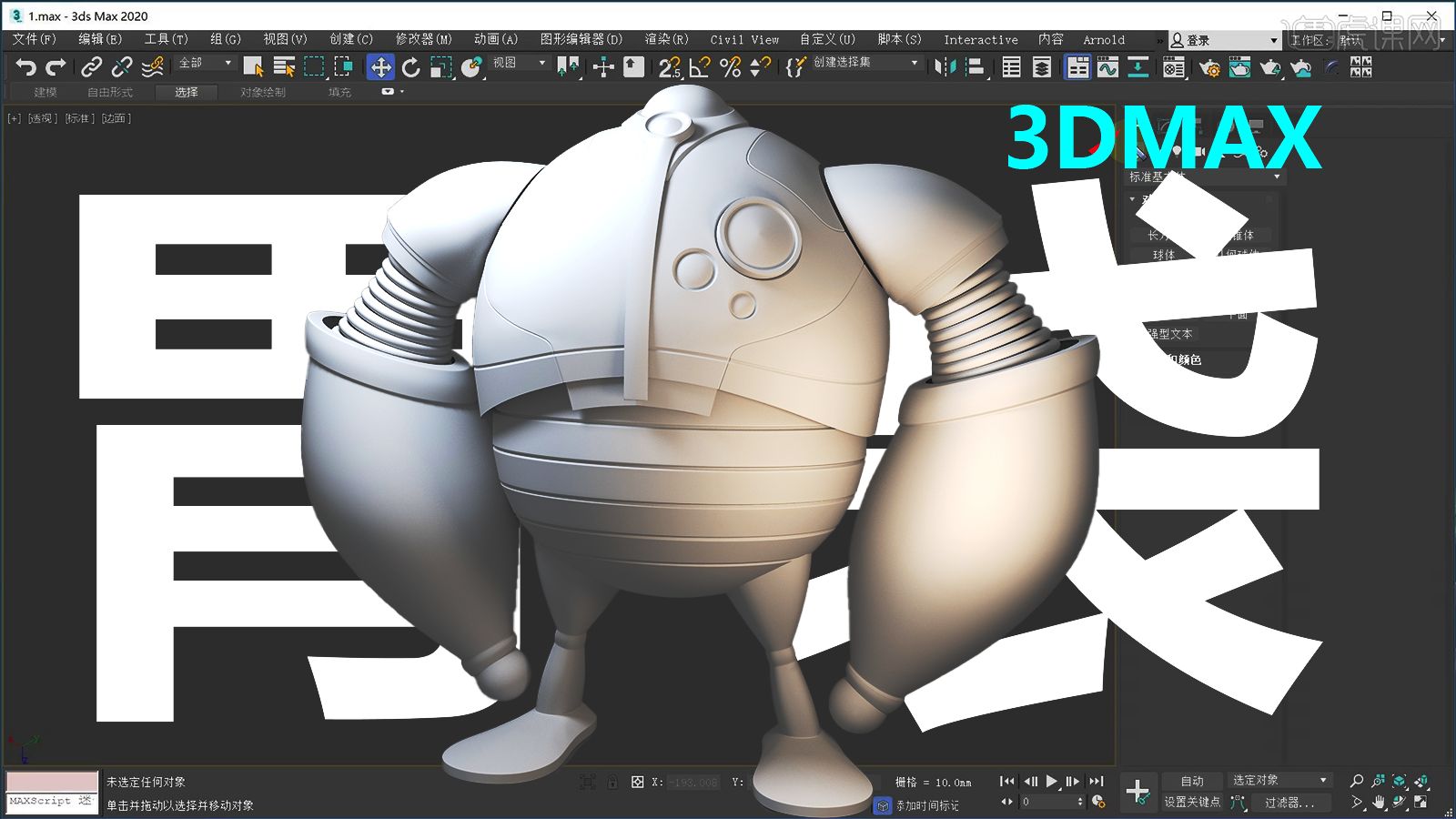Click the Render Production teapot icon

[x=1268, y=66]
